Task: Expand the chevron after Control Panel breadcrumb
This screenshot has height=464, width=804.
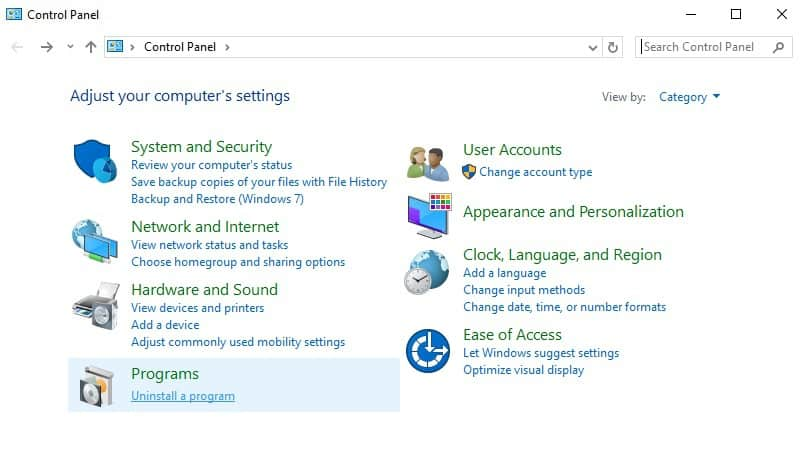Action: [x=227, y=47]
